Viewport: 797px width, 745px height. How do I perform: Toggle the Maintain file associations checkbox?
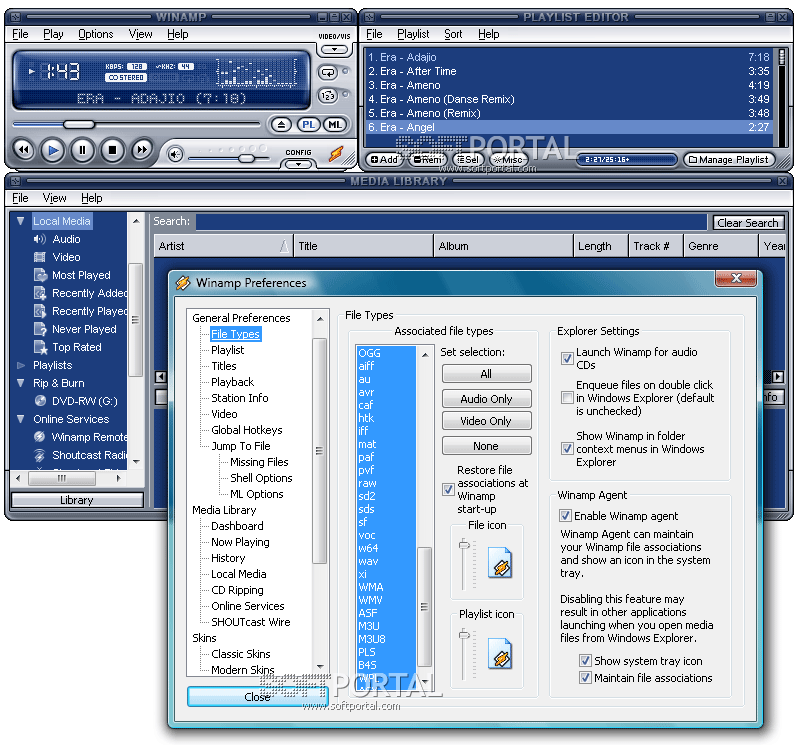pyautogui.click(x=586, y=678)
